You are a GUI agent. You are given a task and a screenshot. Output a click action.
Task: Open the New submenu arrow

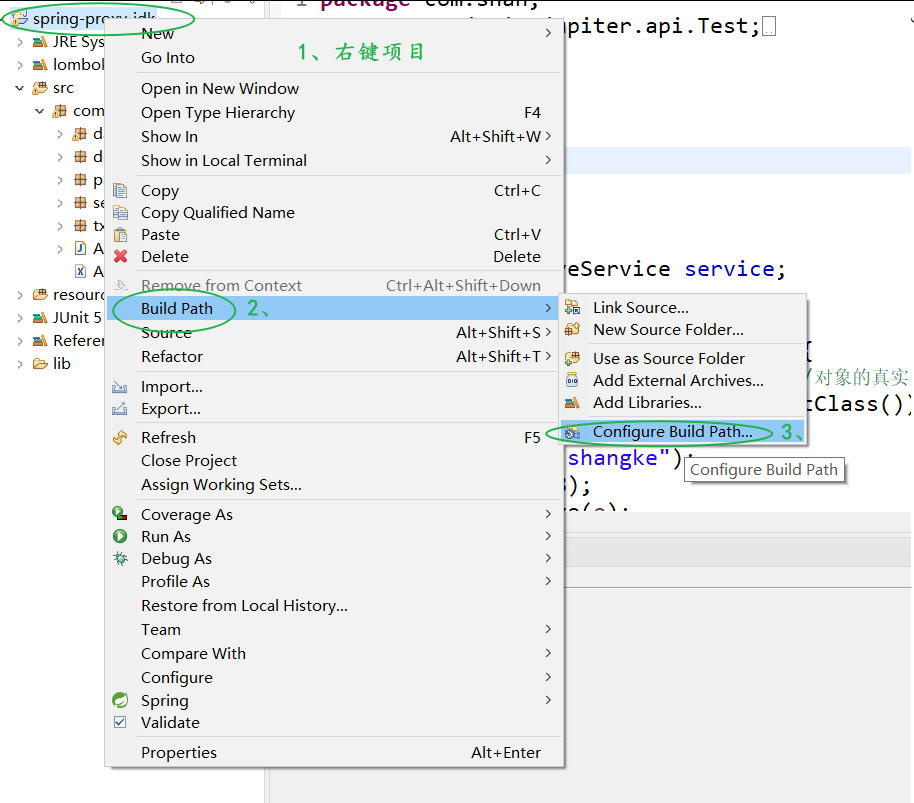pos(548,33)
